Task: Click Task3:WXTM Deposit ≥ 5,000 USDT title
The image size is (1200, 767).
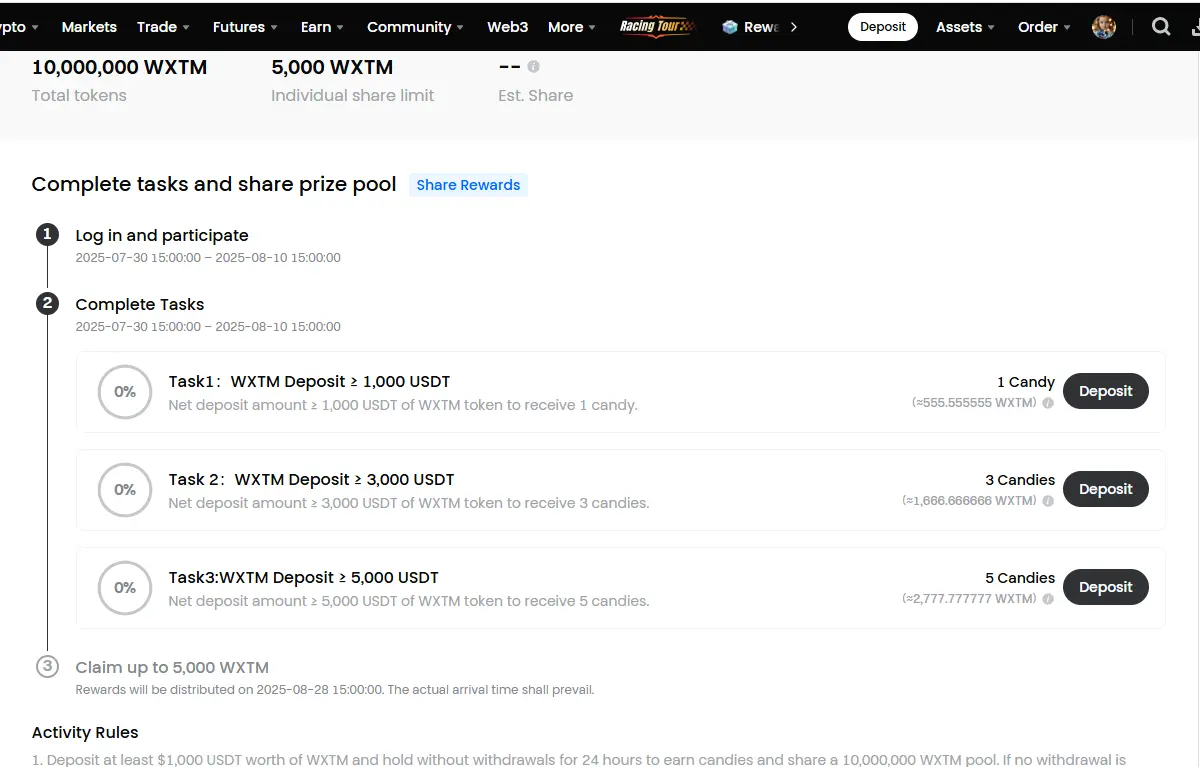Action: pos(303,577)
